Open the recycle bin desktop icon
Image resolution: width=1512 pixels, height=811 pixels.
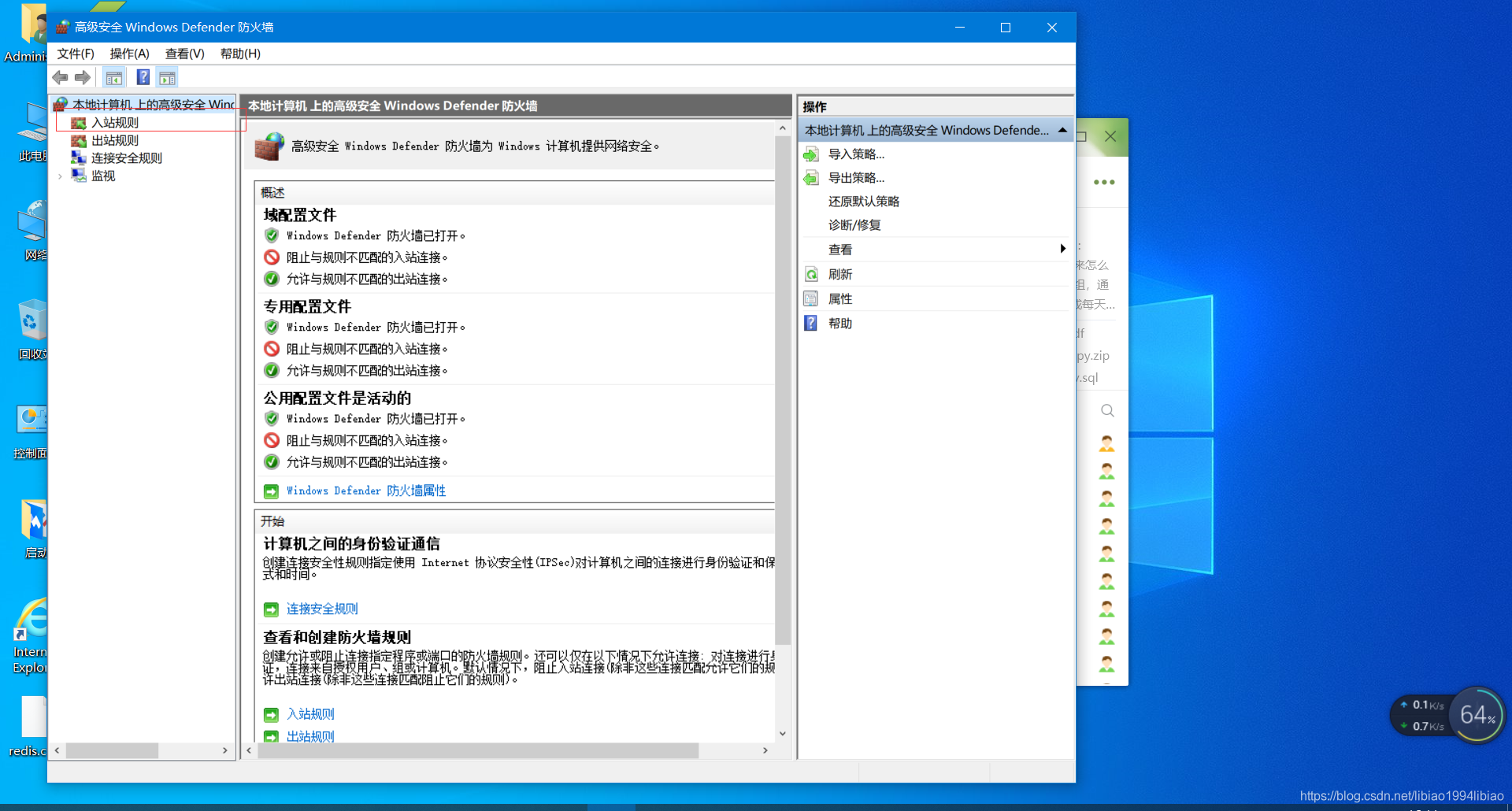[x=31, y=329]
